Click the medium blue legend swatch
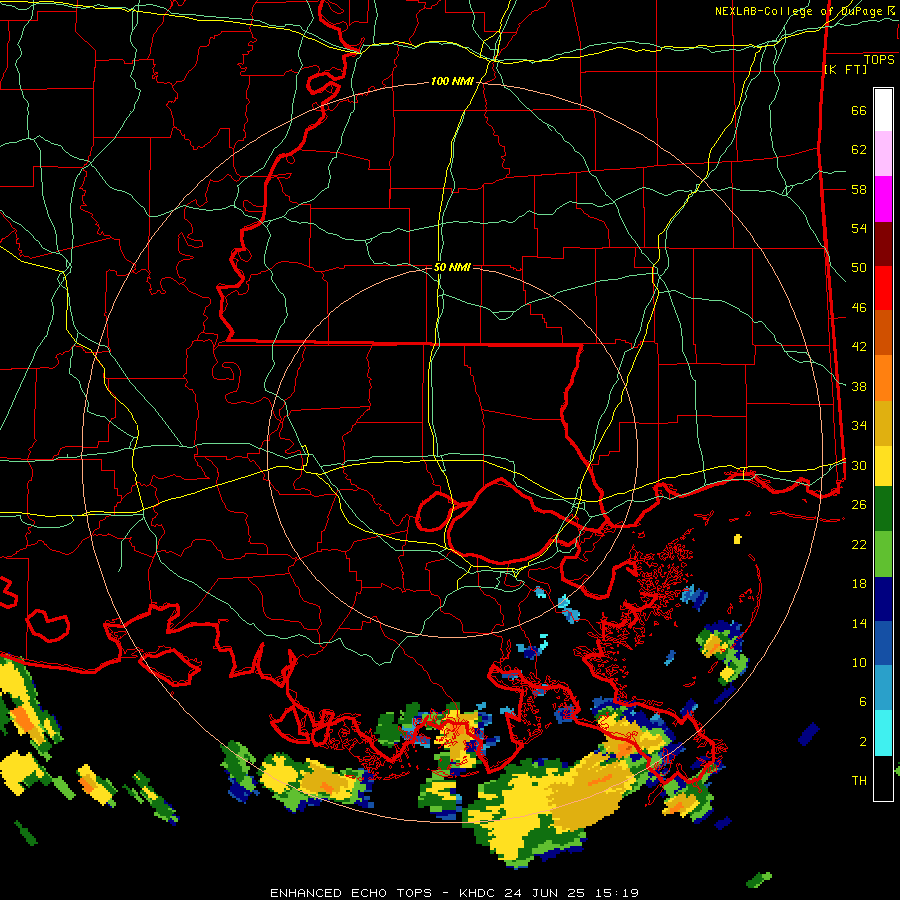Viewport: 900px width, 900px height. [x=883, y=643]
